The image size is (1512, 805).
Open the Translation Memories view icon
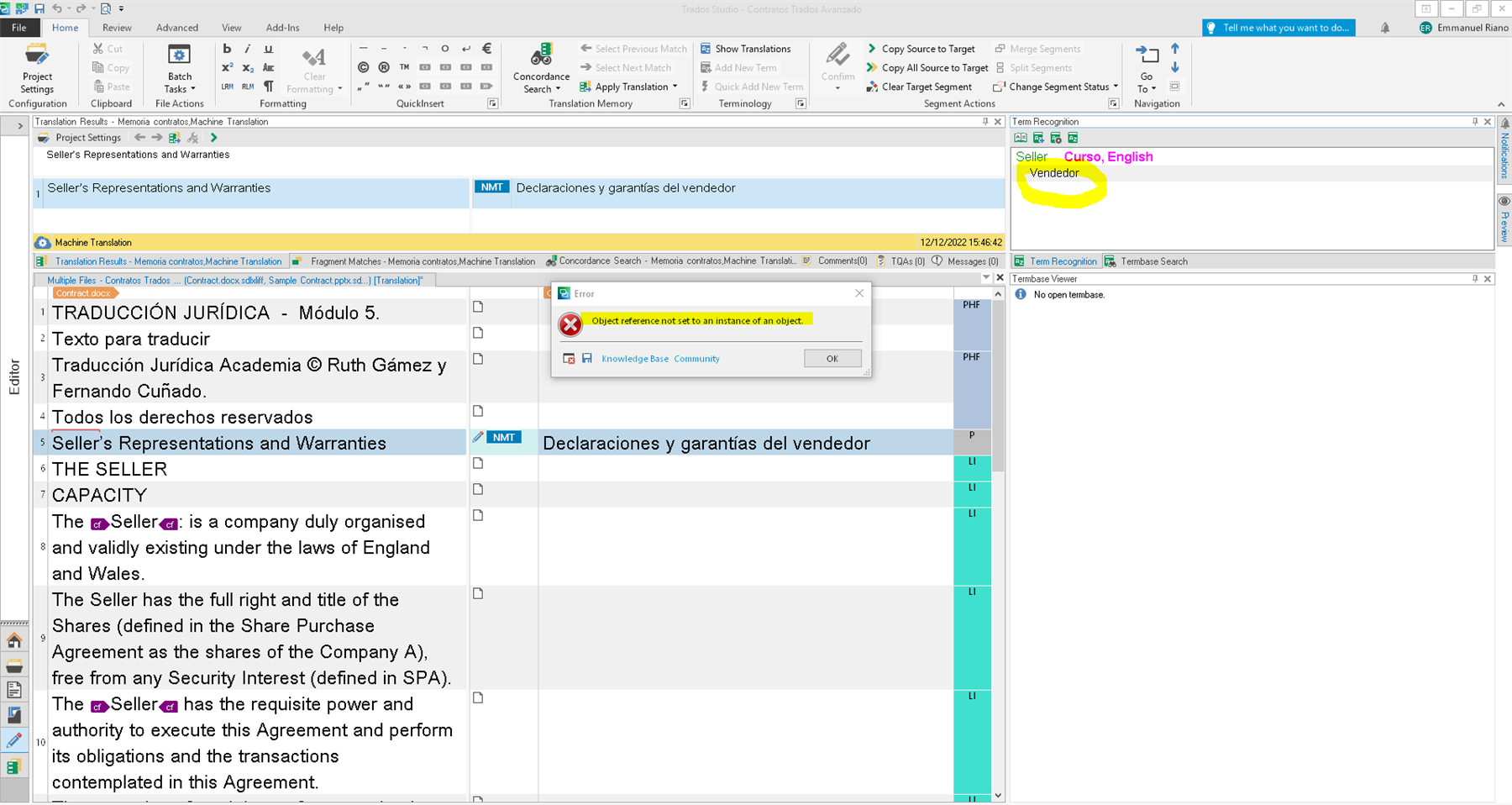14,766
